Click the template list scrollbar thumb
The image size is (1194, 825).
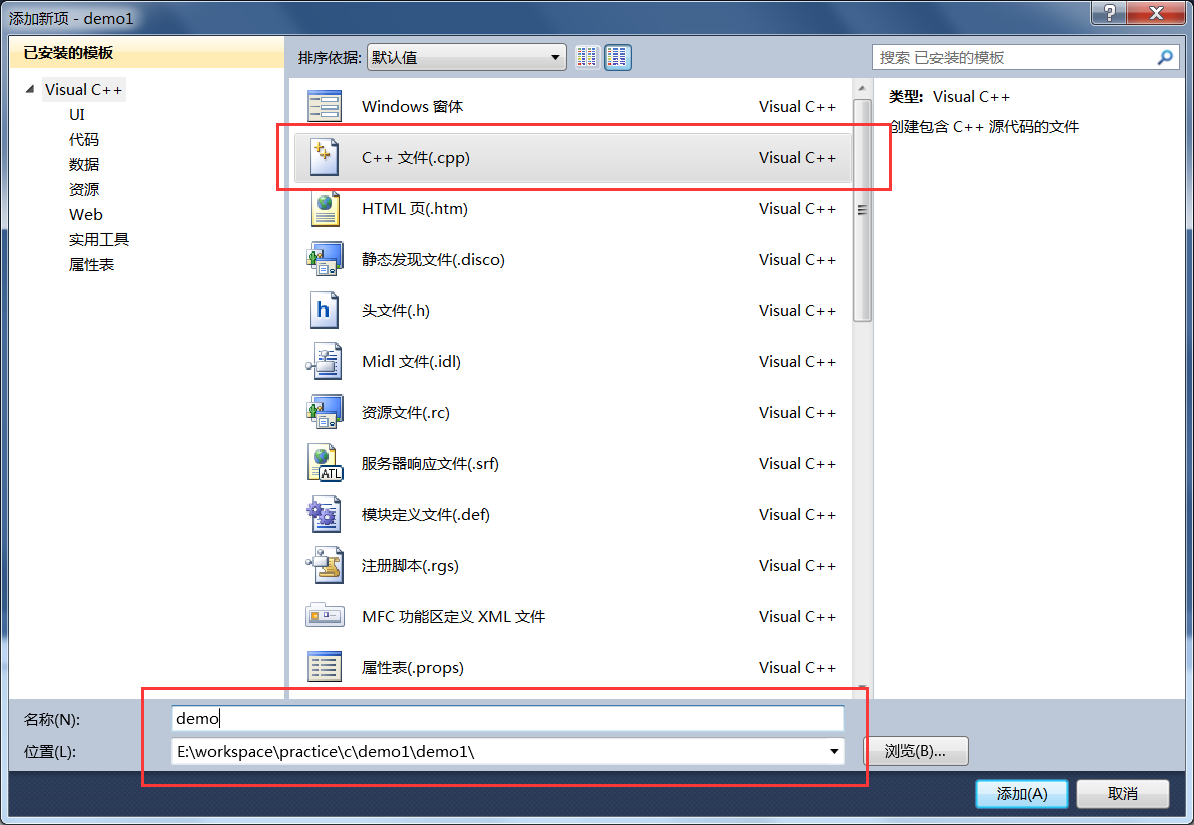click(862, 210)
